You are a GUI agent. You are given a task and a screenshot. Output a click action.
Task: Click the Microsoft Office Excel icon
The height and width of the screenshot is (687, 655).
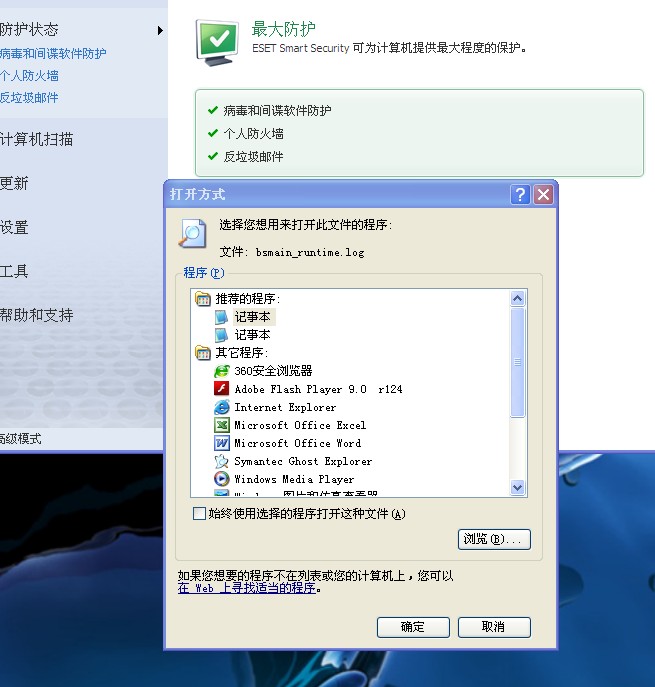[x=221, y=425]
